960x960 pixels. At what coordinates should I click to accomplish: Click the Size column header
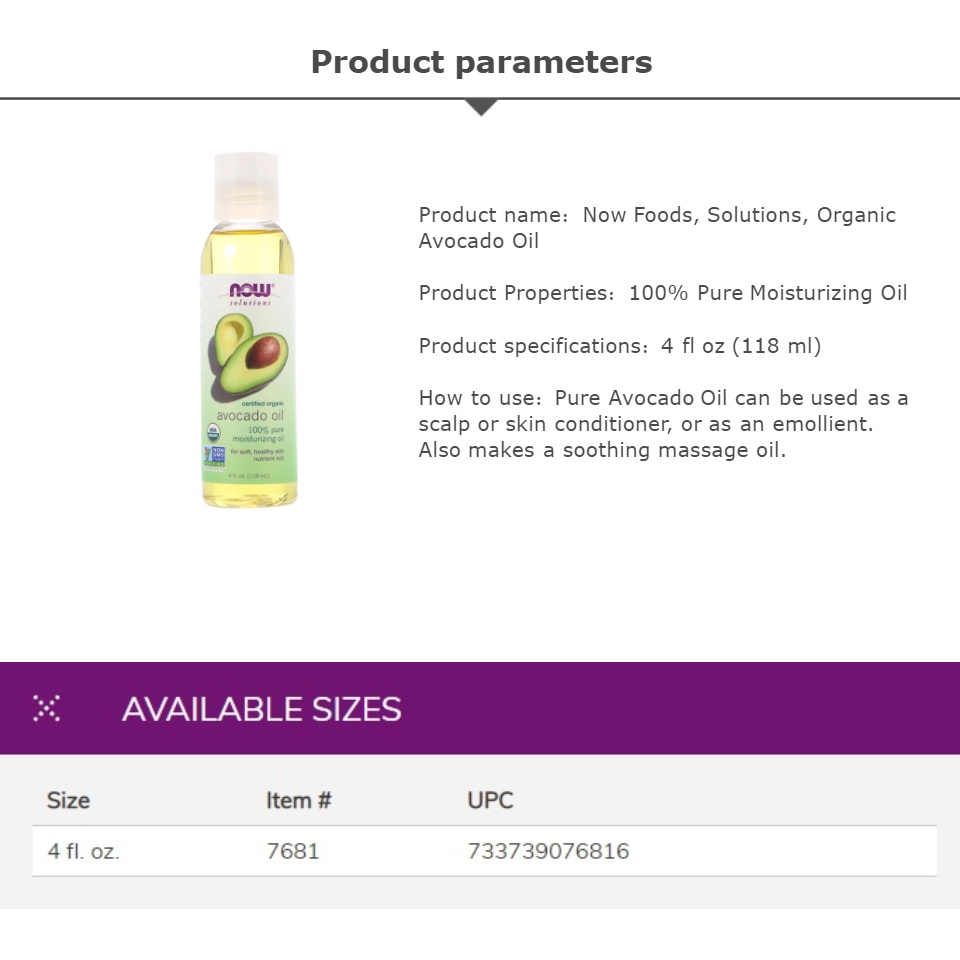tap(69, 800)
